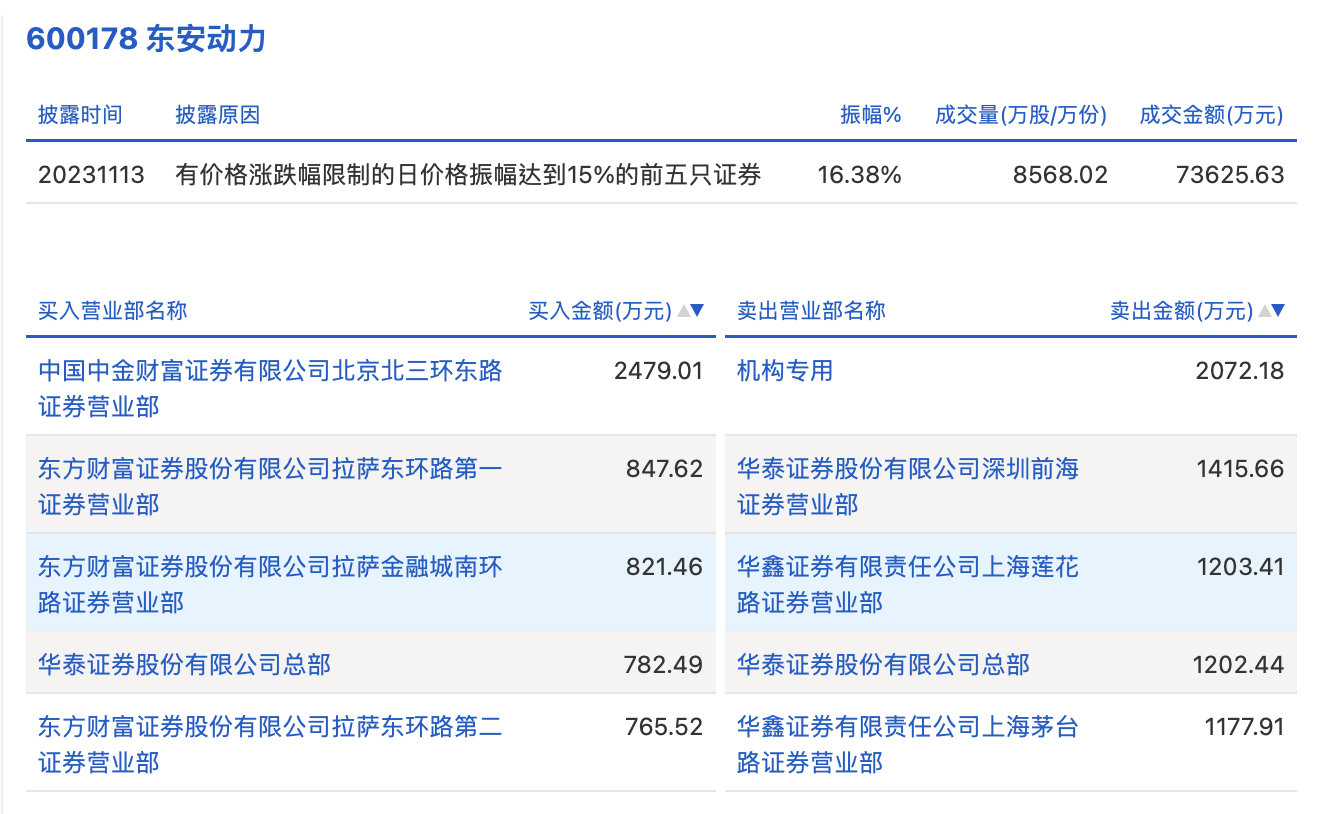
Task: Open 华泰证券股份有限公司总部 in the seller list
Action: (x=883, y=664)
